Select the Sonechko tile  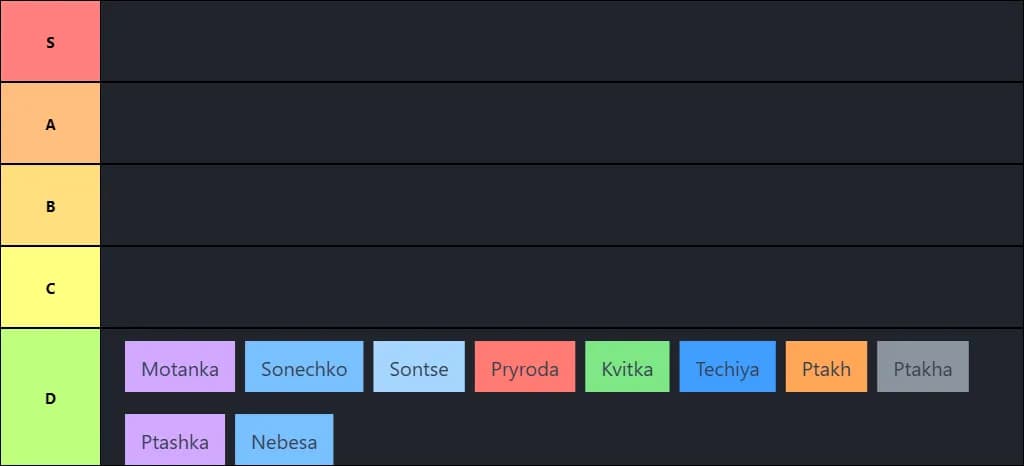pos(304,367)
